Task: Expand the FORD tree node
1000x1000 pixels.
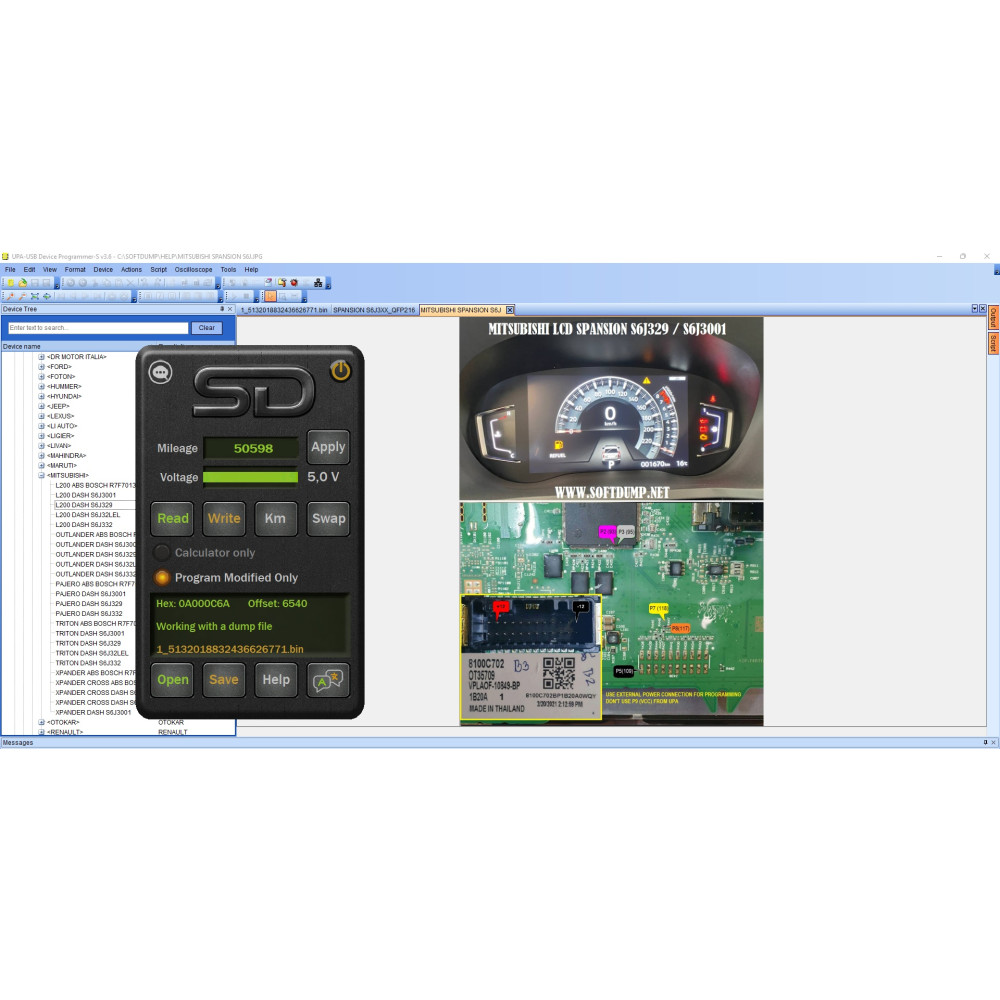Action: (x=41, y=367)
